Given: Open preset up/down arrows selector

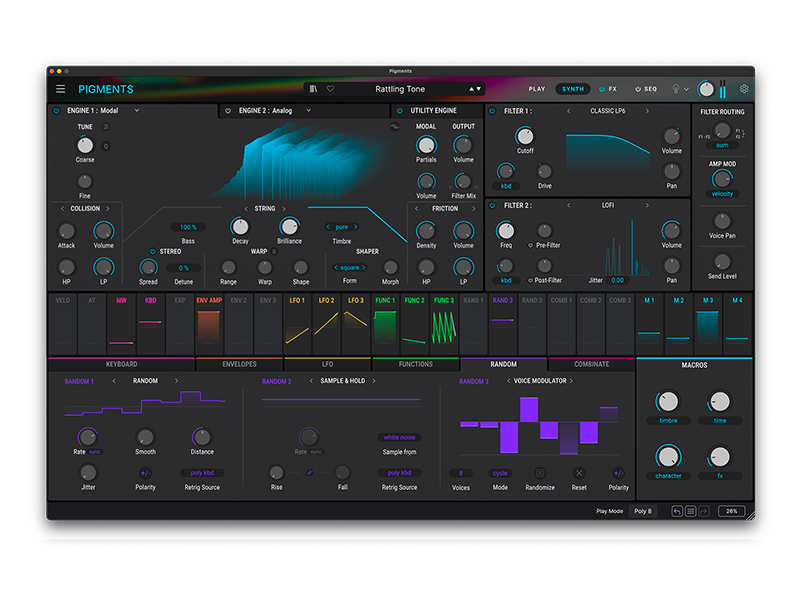Looking at the screenshot, I should click(475, 89).
